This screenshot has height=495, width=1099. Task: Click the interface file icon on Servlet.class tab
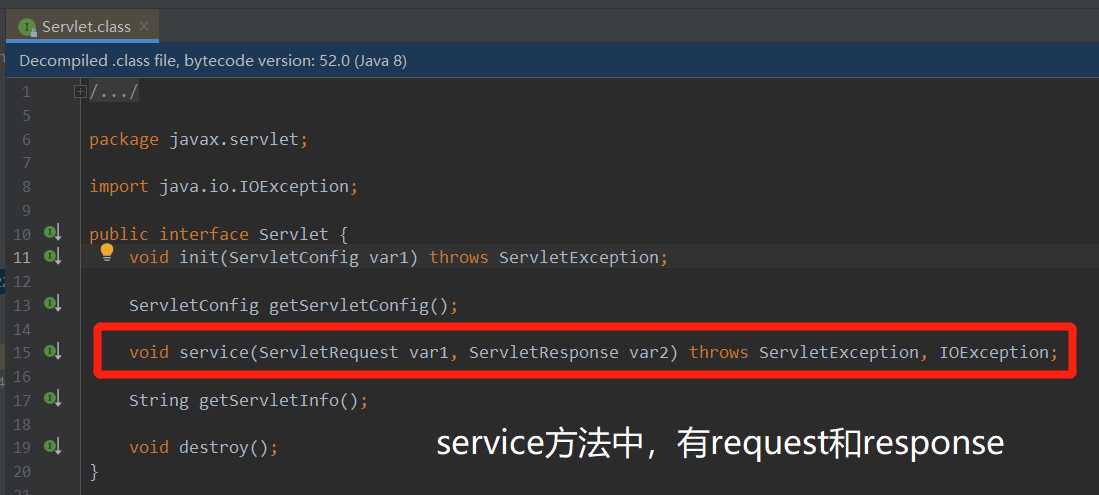pyautogui.click(x=27, y=27)
